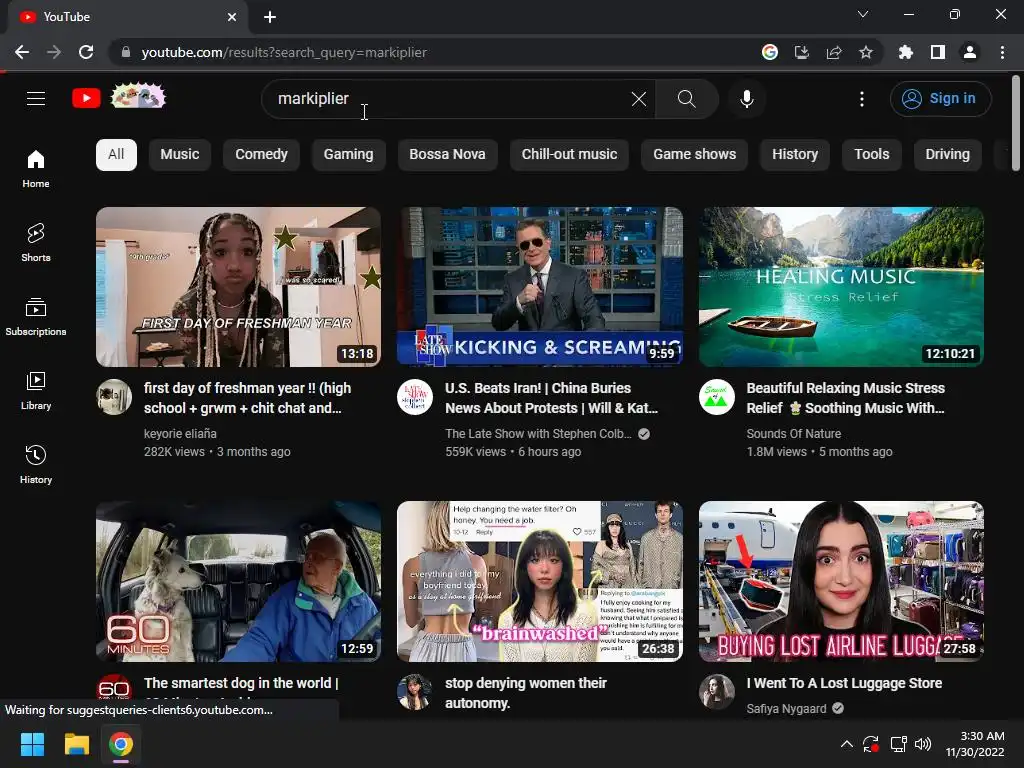Select the Tools filter chip

872,155
